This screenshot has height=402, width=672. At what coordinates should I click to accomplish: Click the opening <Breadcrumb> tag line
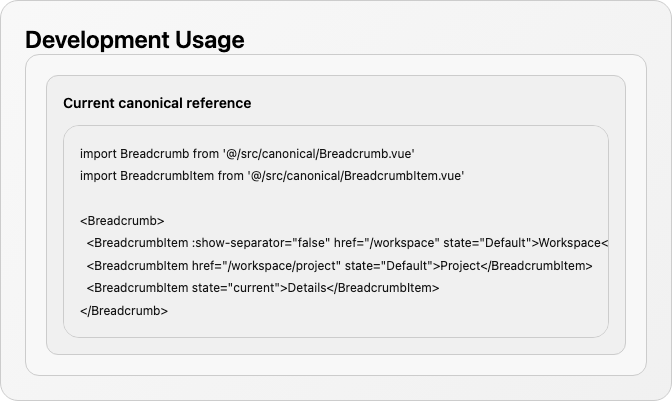click(122, 221)
